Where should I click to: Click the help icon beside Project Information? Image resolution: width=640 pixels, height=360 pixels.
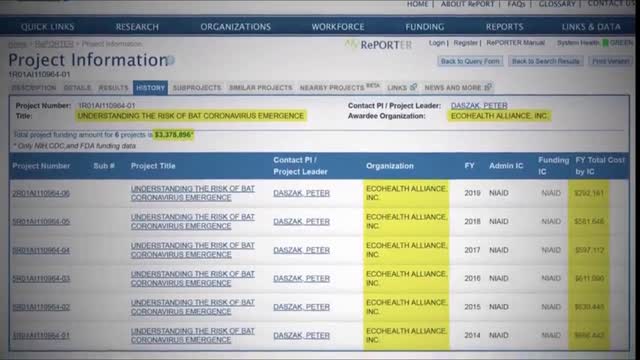(171, 60)
